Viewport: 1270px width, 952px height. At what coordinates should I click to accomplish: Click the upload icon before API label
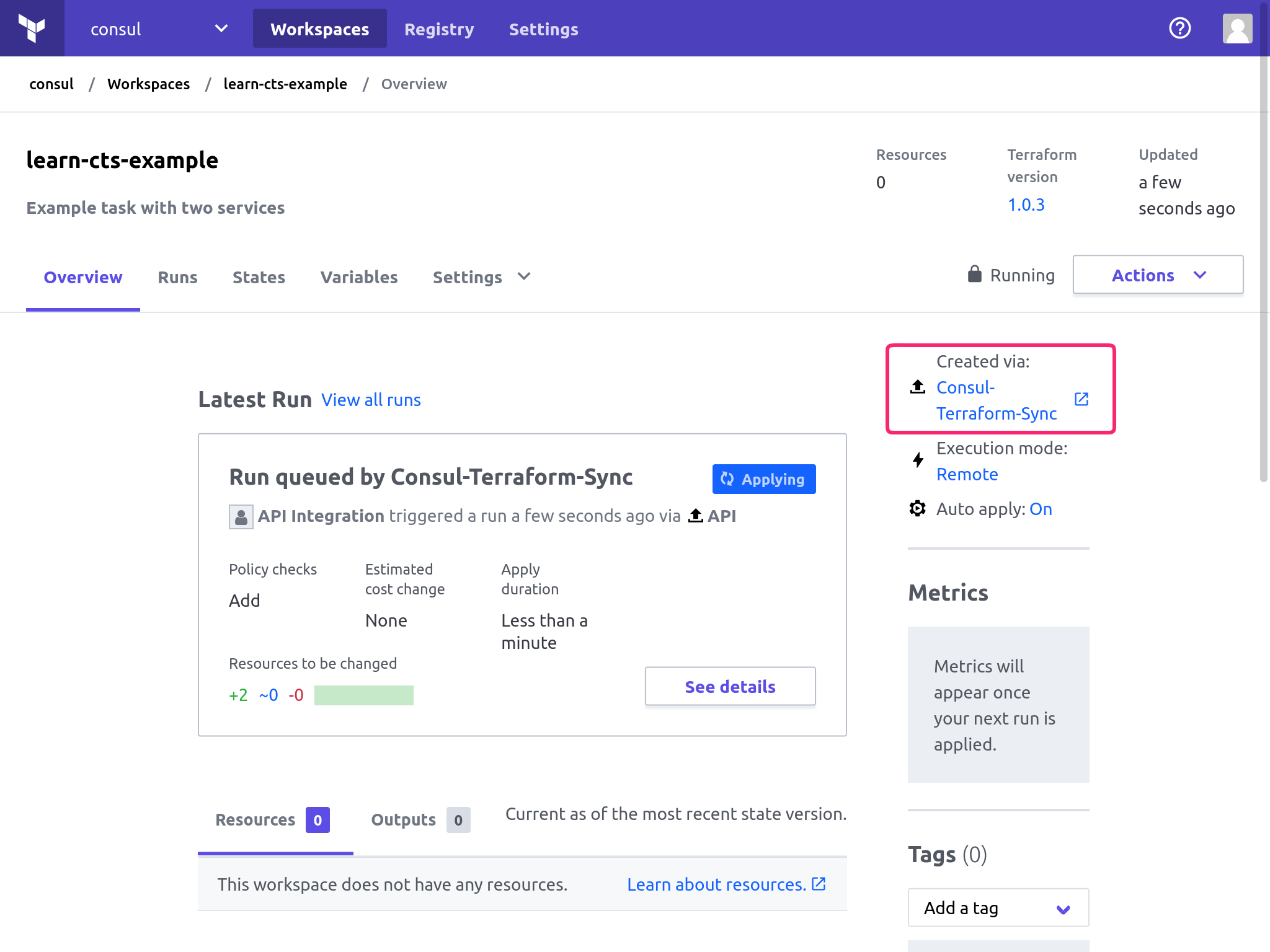tap(696, 516)
